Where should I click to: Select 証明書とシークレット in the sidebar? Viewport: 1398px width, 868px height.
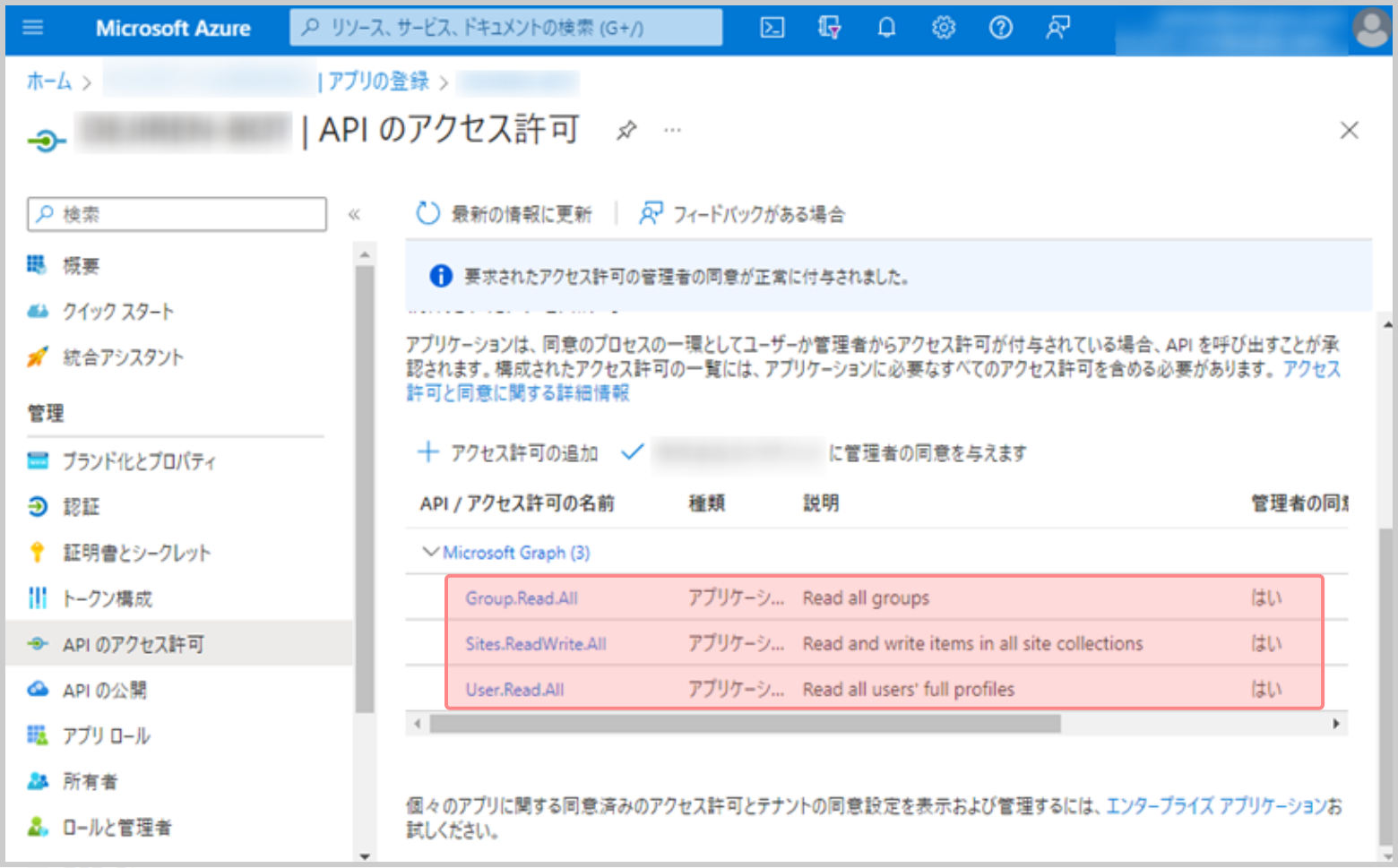pyautogui.click(x=136, y=553)
